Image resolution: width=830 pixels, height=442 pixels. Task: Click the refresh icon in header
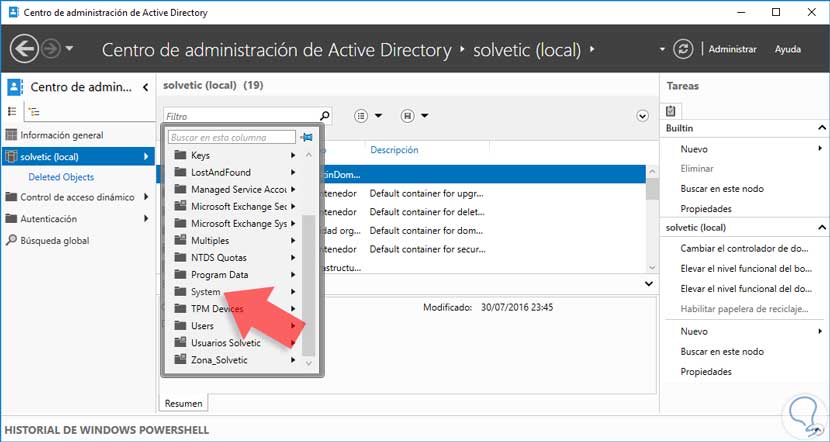tap(683, 49)
